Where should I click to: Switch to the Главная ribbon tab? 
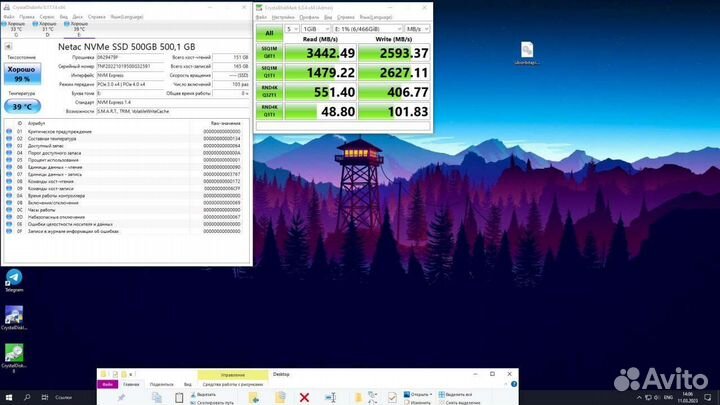[131, 384]
